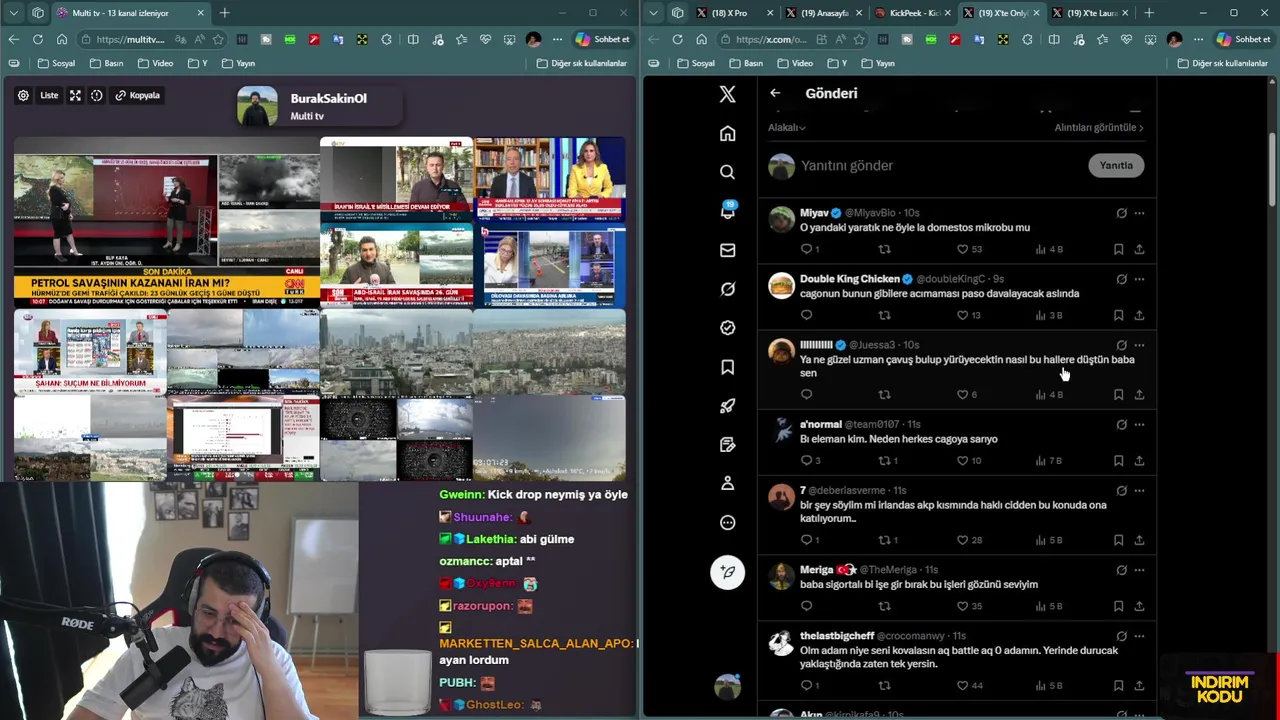
Task: Click Grok explain icon on 7's reply
Action: [x=1121, y=491]
